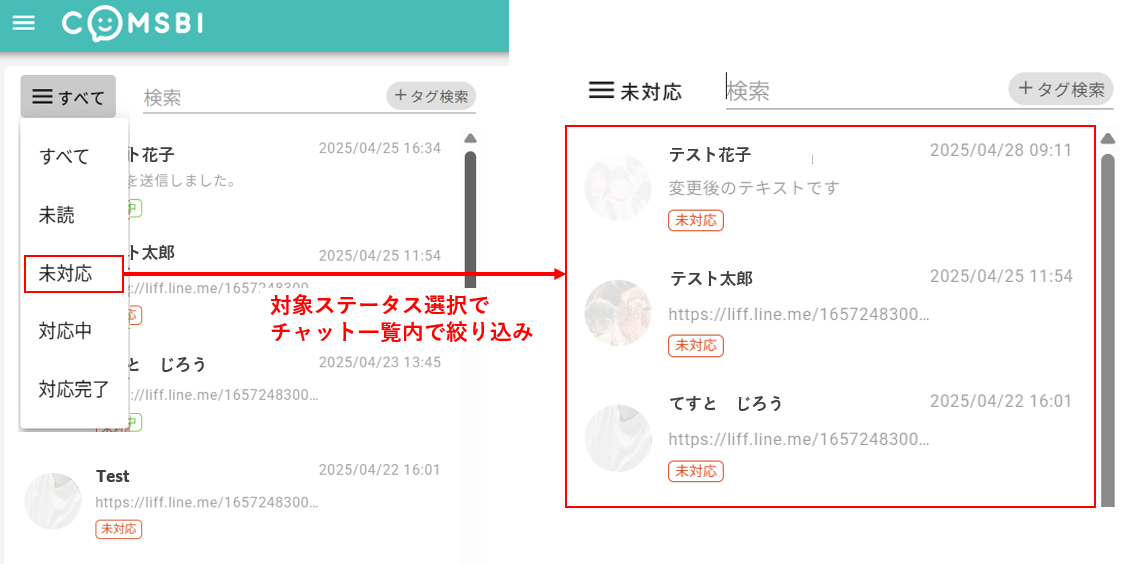This screenshot has width=1124, height=564.
Task: Focus the left 検索 search field
Action: pos(264,97)
